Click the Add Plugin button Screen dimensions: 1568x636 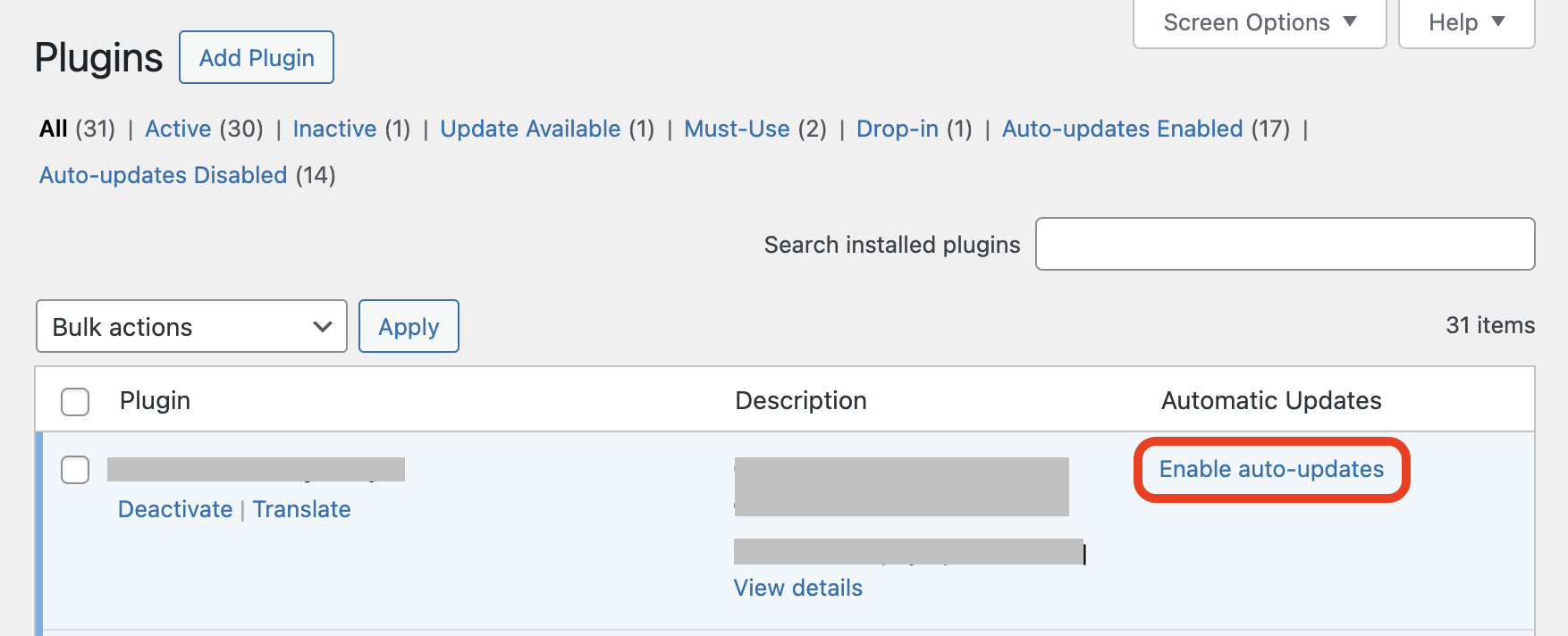coord(257,58)
